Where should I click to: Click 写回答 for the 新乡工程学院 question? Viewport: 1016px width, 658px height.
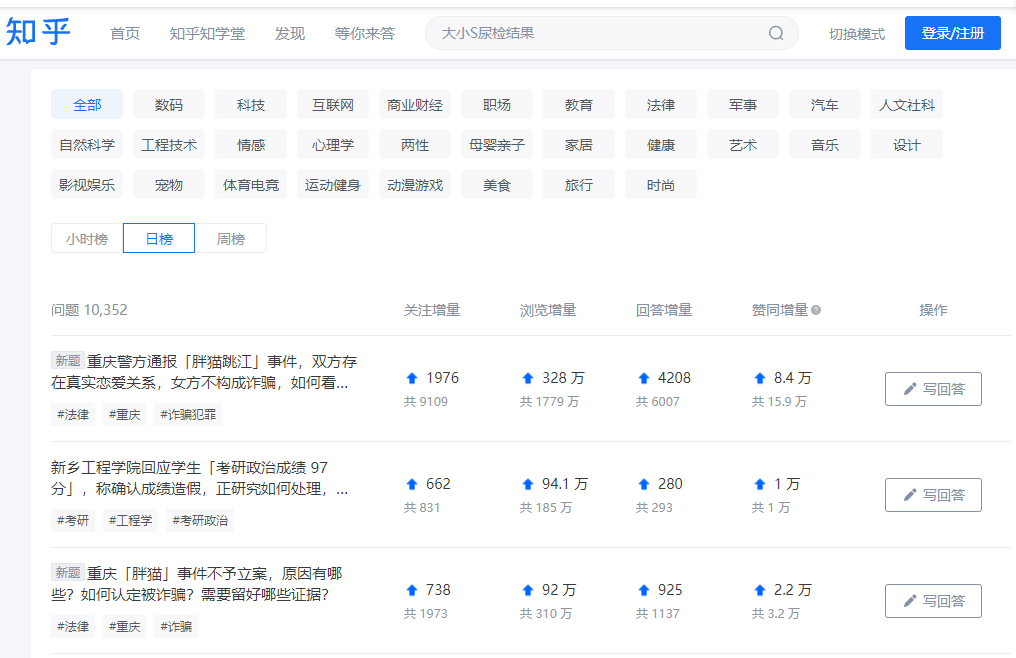point(933,495)
